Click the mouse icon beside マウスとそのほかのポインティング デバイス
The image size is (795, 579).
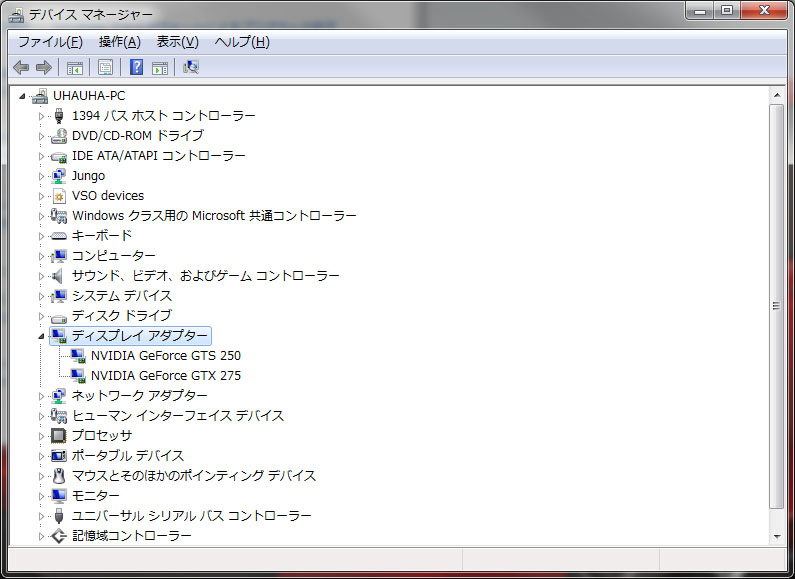59,476
